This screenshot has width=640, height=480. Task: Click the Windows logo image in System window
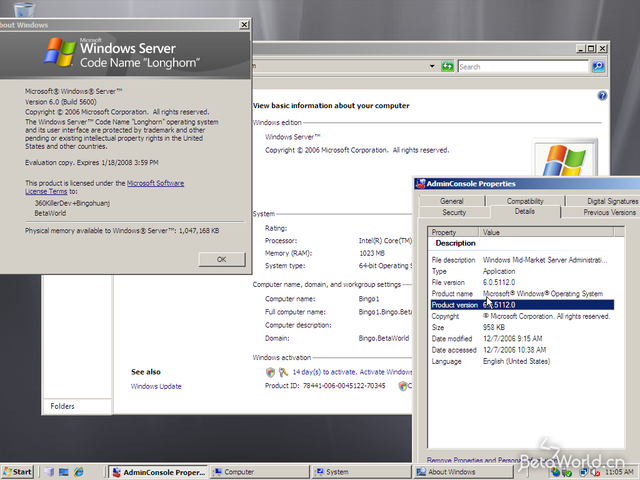click(x=565, y=158)
